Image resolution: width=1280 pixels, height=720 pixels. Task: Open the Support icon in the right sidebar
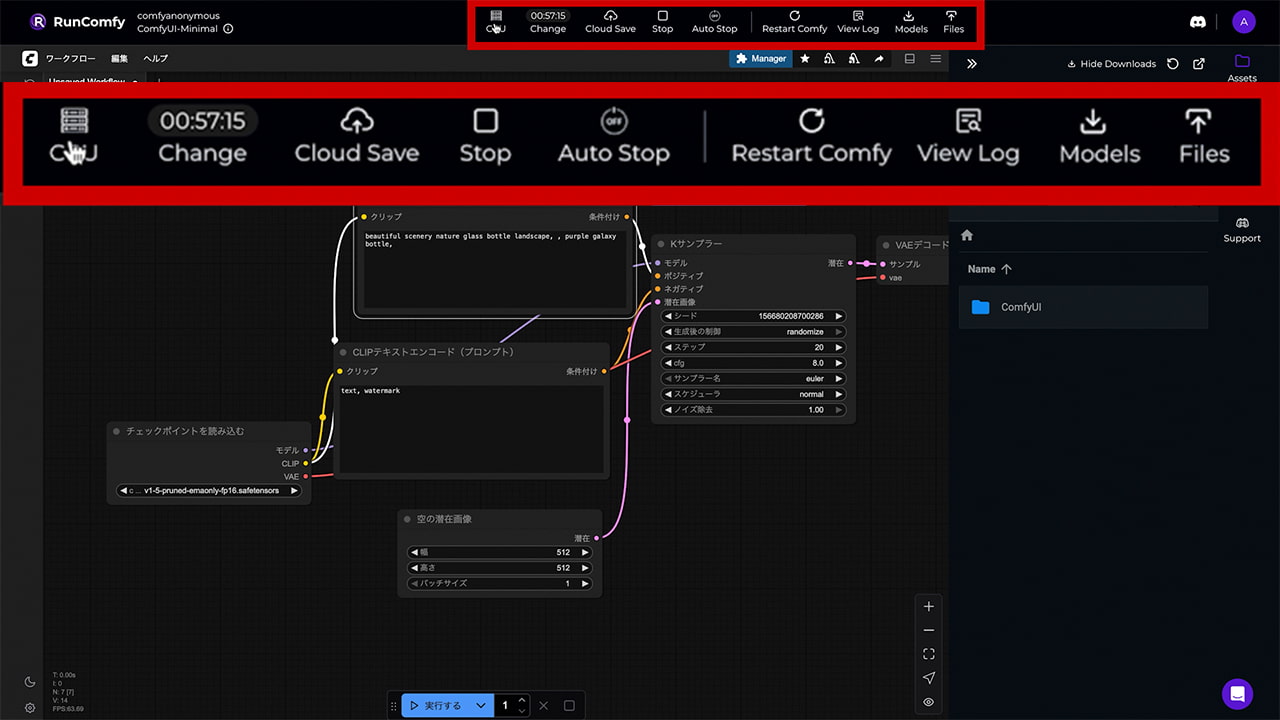tap(1242, 223)
